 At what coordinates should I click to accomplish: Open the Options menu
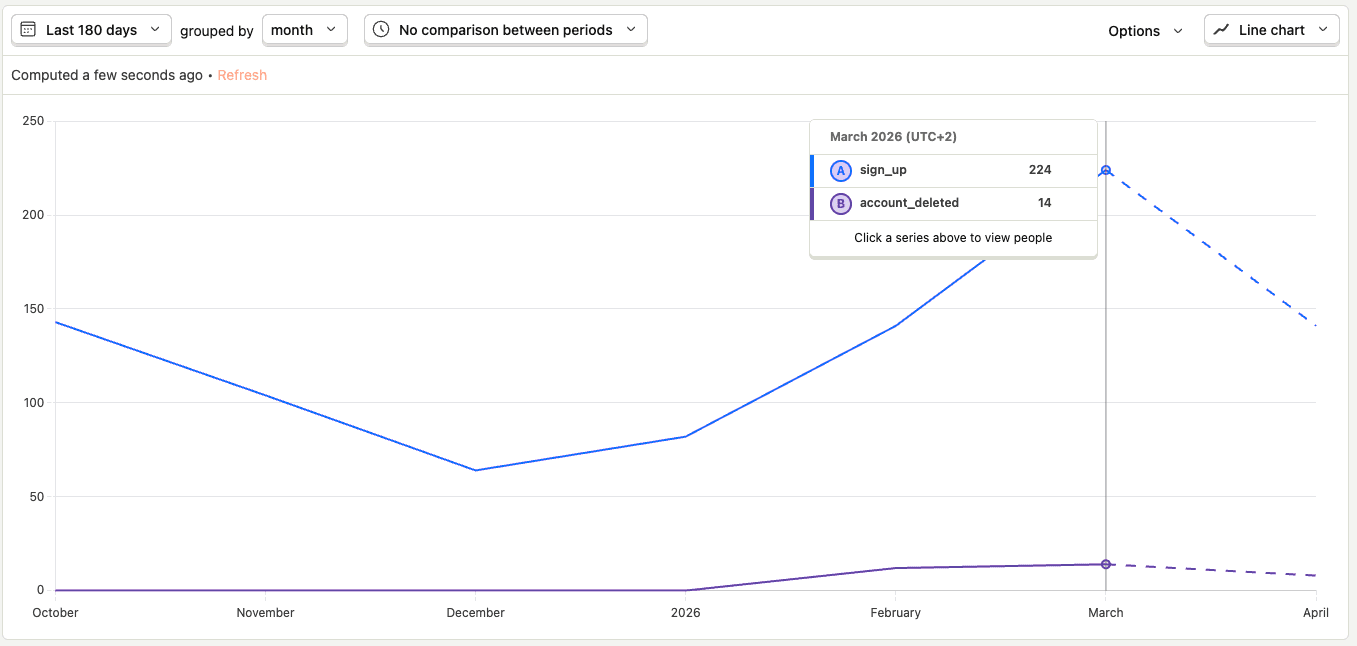[x=1145, y=31]
